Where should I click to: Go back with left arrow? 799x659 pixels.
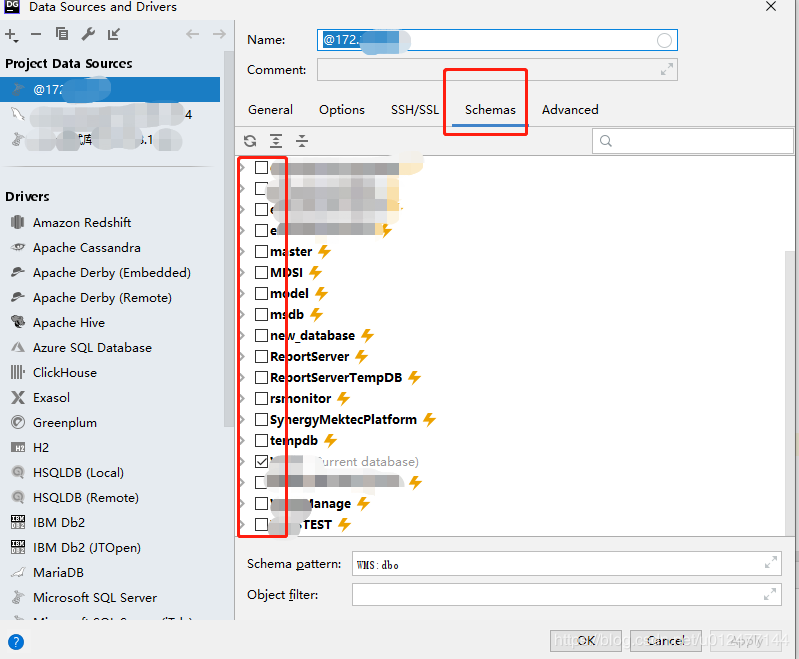192,34
